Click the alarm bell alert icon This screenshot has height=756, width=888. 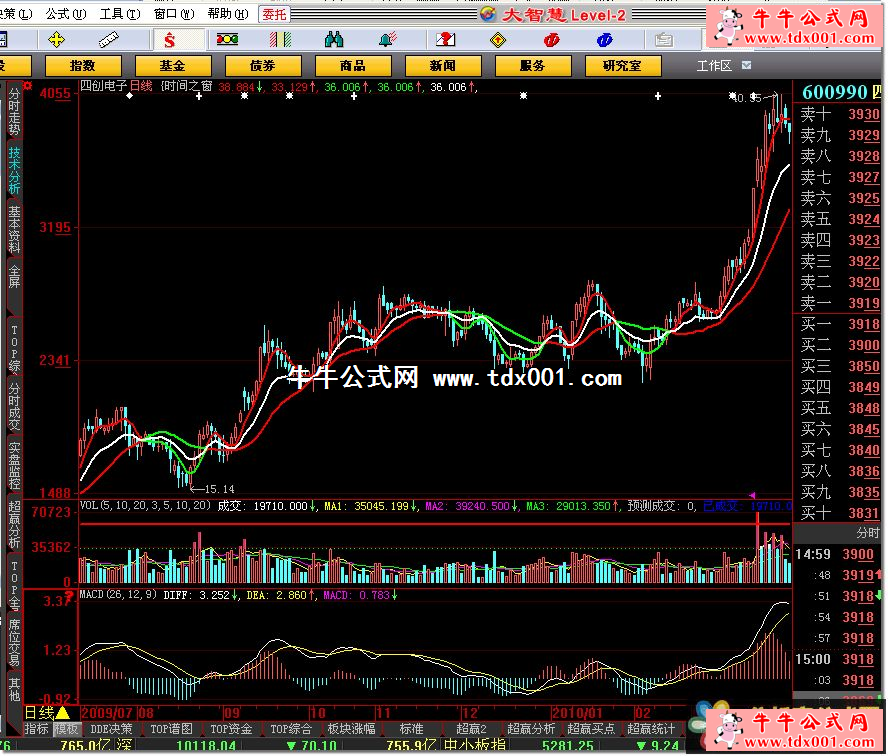387,40
